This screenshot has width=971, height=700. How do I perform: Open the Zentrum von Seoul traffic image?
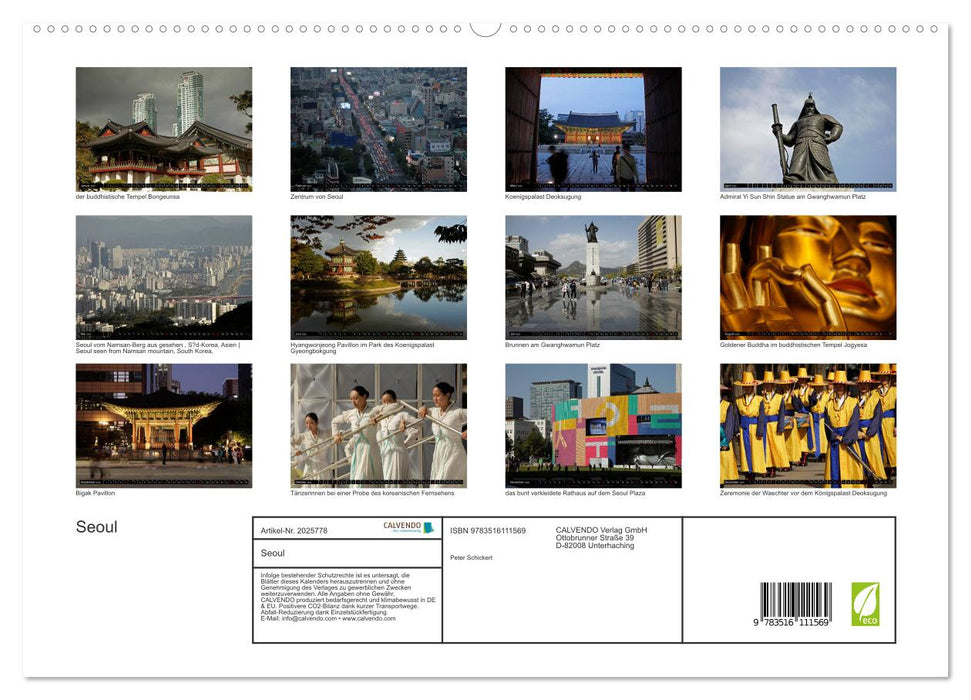(x=377, y=129)
